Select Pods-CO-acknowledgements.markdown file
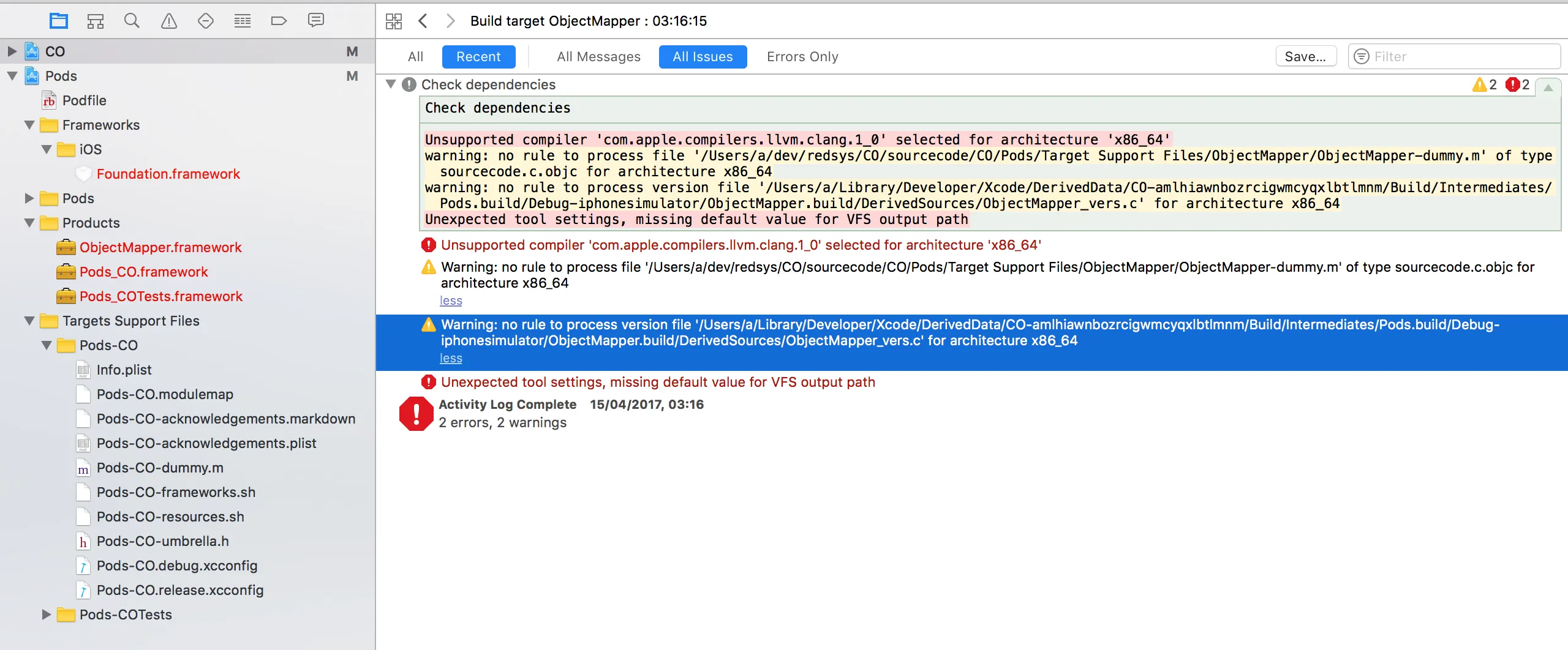The image size is (1568, 650). [226, 419]
